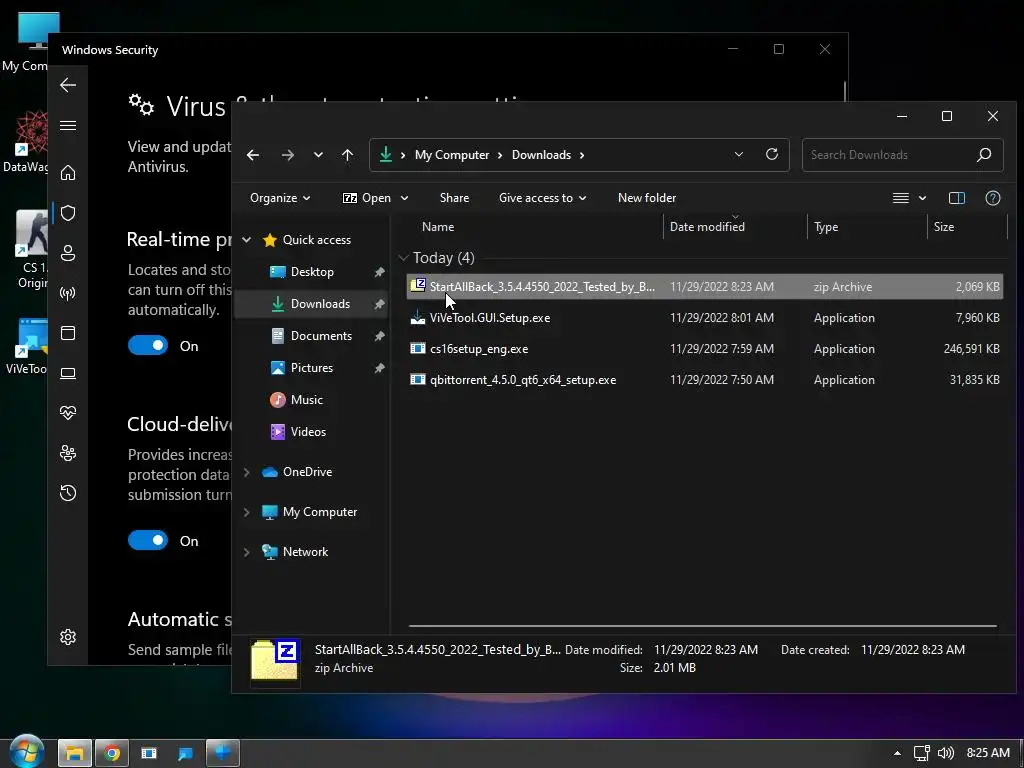Open the selected file with 7z Open
The width and height of the screenshot is (1024, 768).
(366, 198)
